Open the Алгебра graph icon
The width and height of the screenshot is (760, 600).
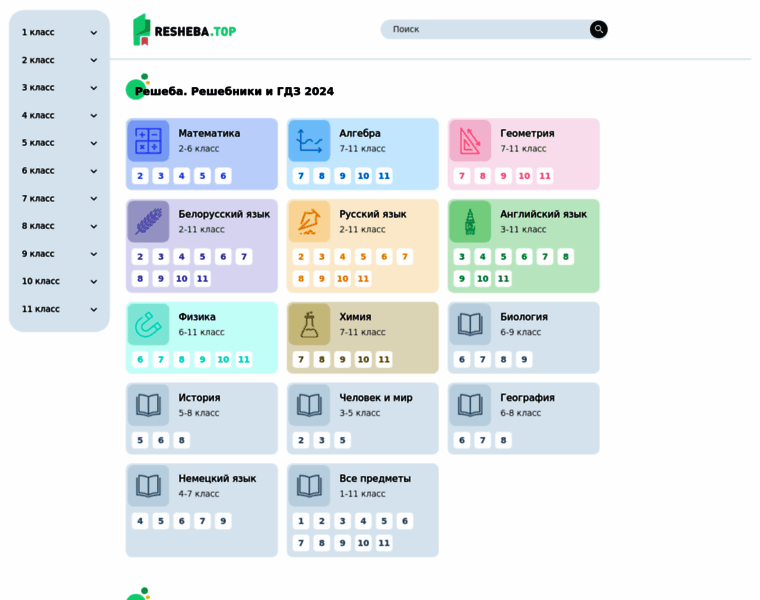coord(309,141)
